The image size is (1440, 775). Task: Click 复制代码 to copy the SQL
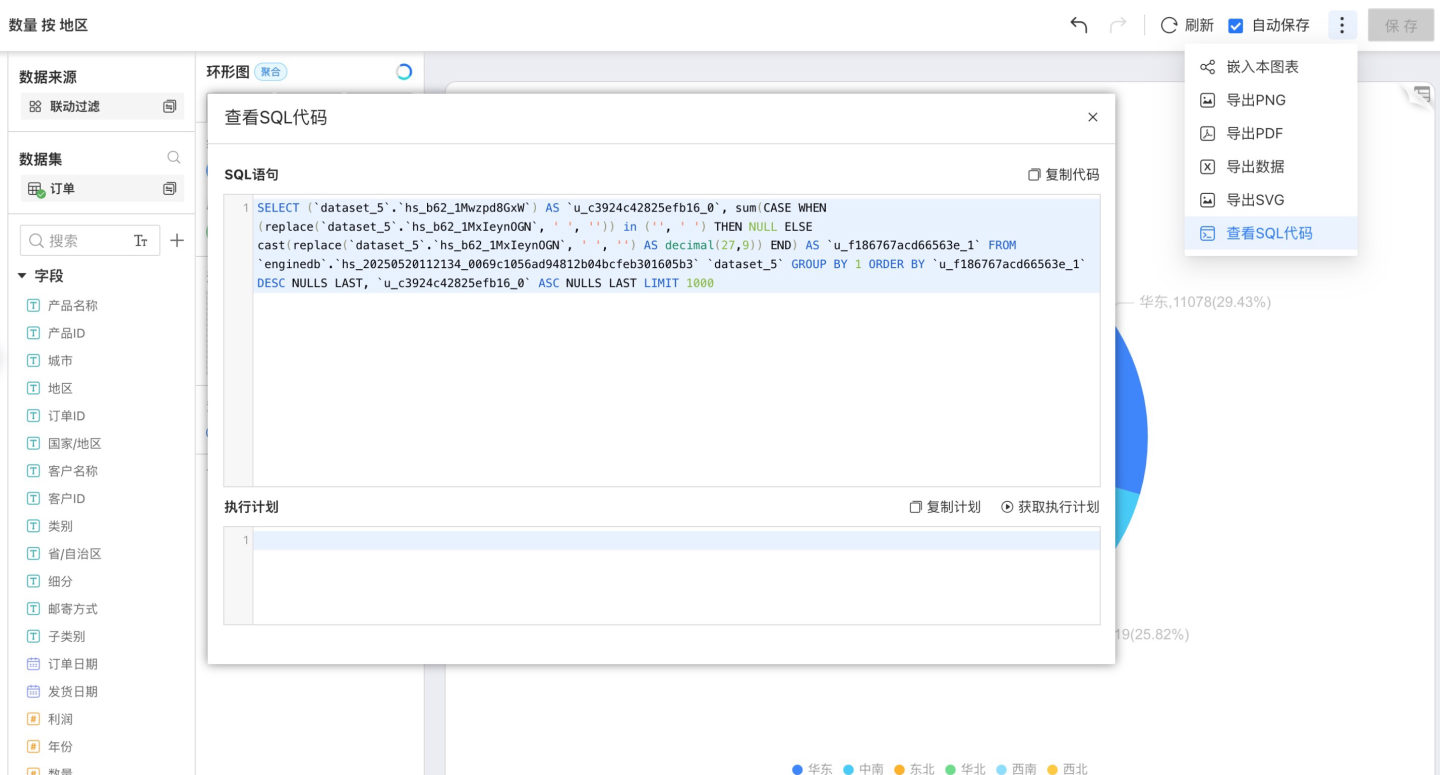pos(1063,175)
